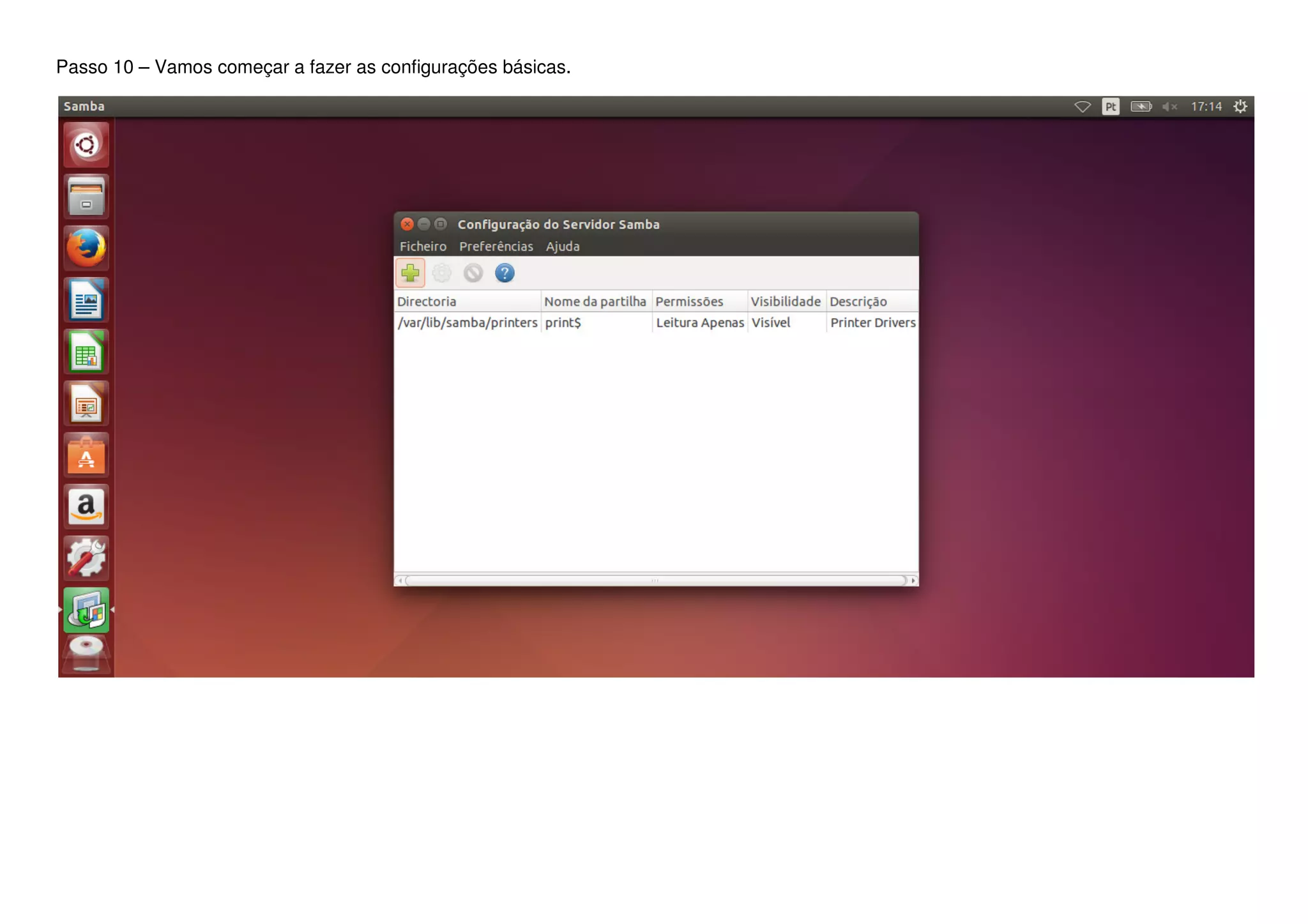Click the disc drive icon in launcher
Image resolution: width=1308 pixels, height=924 pixels.
click(86, 655)
